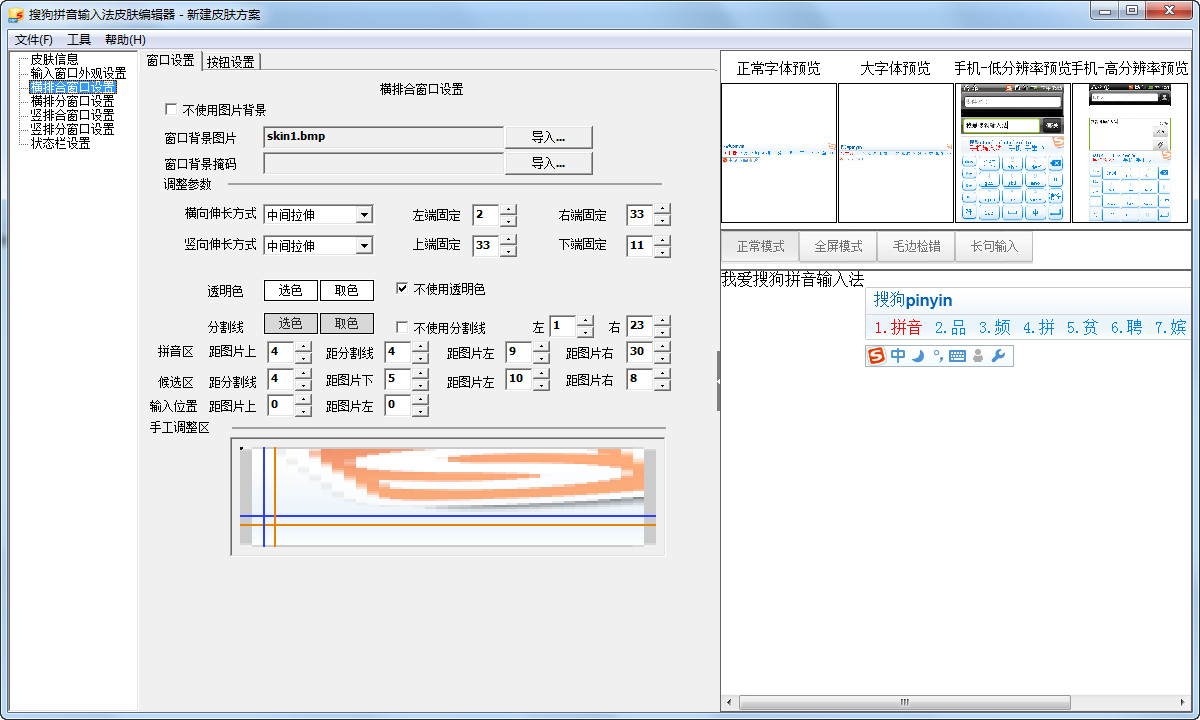Click the 我爱搜狗拼音输入法 sample text
Image resolution: width=1200 pixels, height=720 pixels.
792,280
